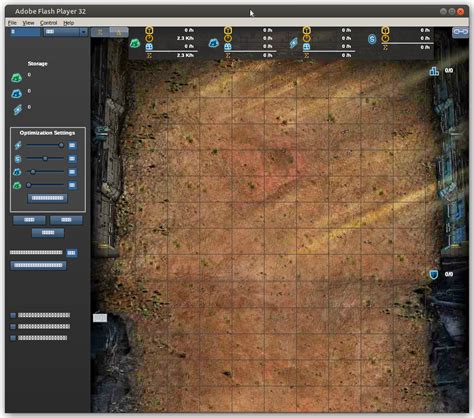
Task: Open the Control menu
Action: (x=48, y=23)
